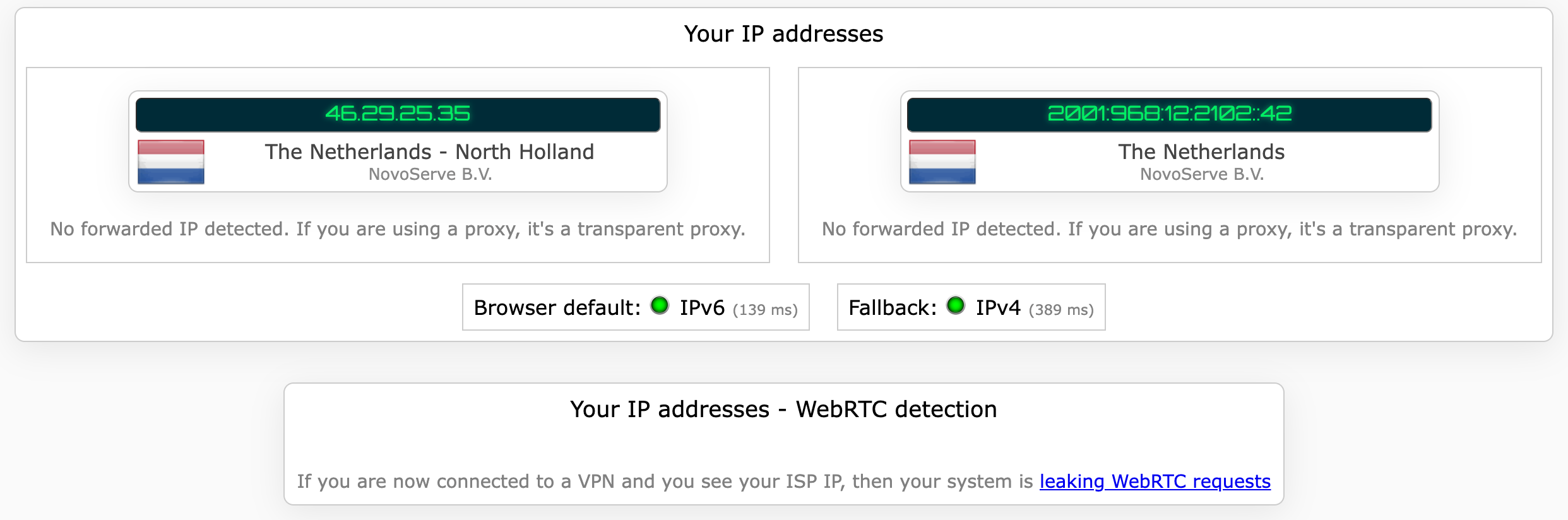The image size is (1568, 520).
Task: Click "The Netherlands" location under the IPv6 address
Action: tap(1201, 152)
